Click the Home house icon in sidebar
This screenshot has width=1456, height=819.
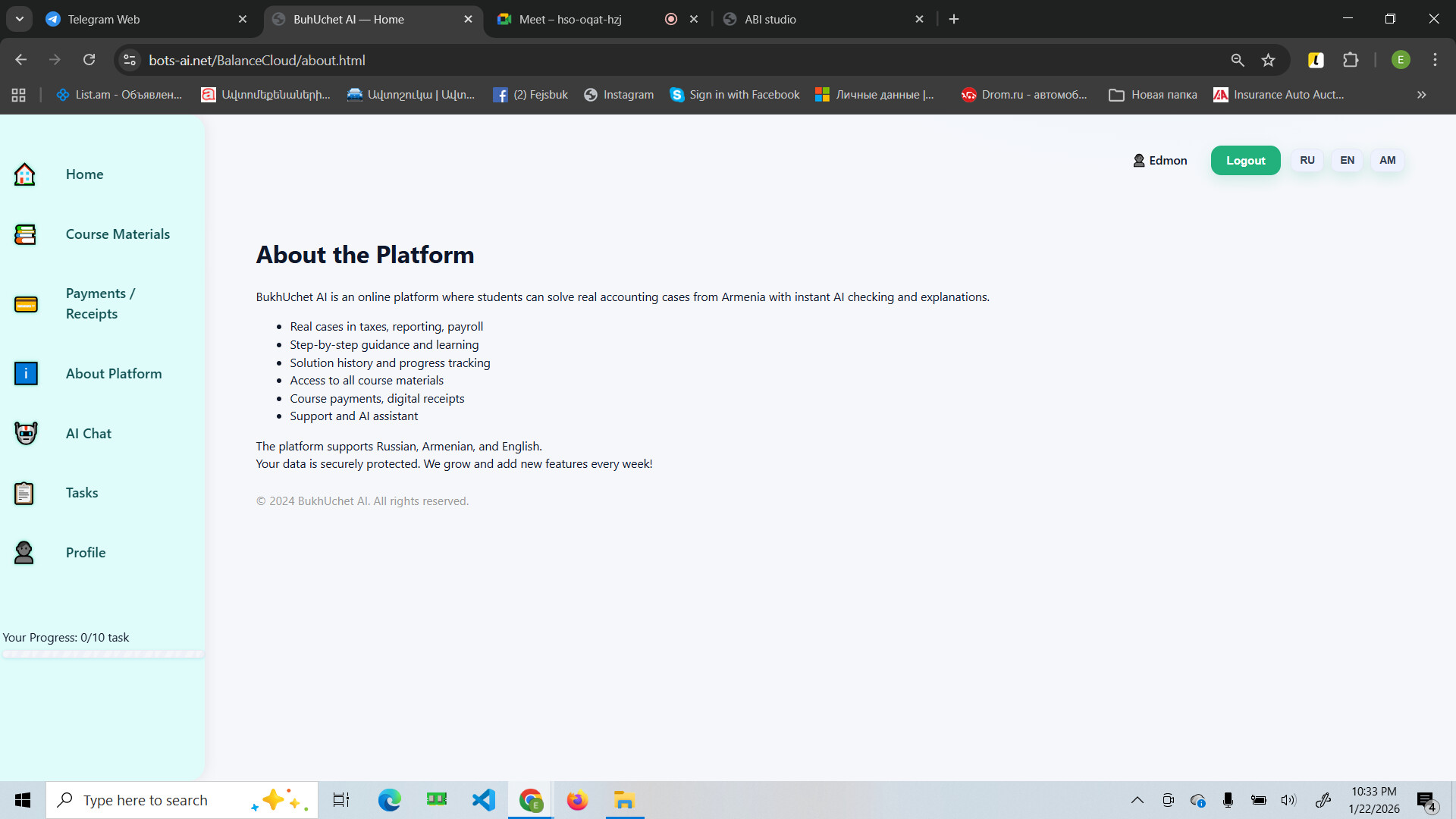pyautogui.click(x=25, y=174)
